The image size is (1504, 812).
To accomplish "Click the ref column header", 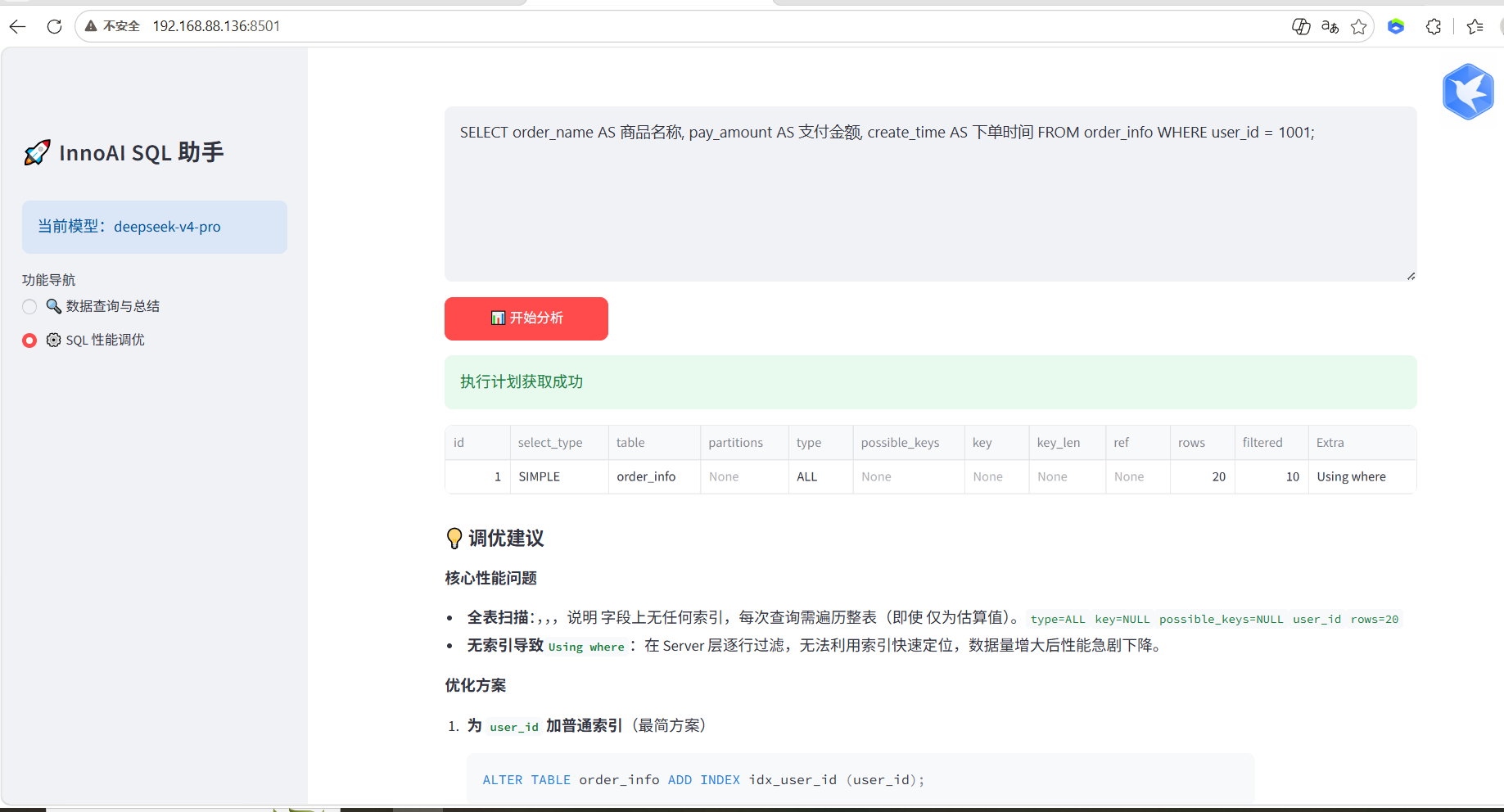I will pos(1138,443).
